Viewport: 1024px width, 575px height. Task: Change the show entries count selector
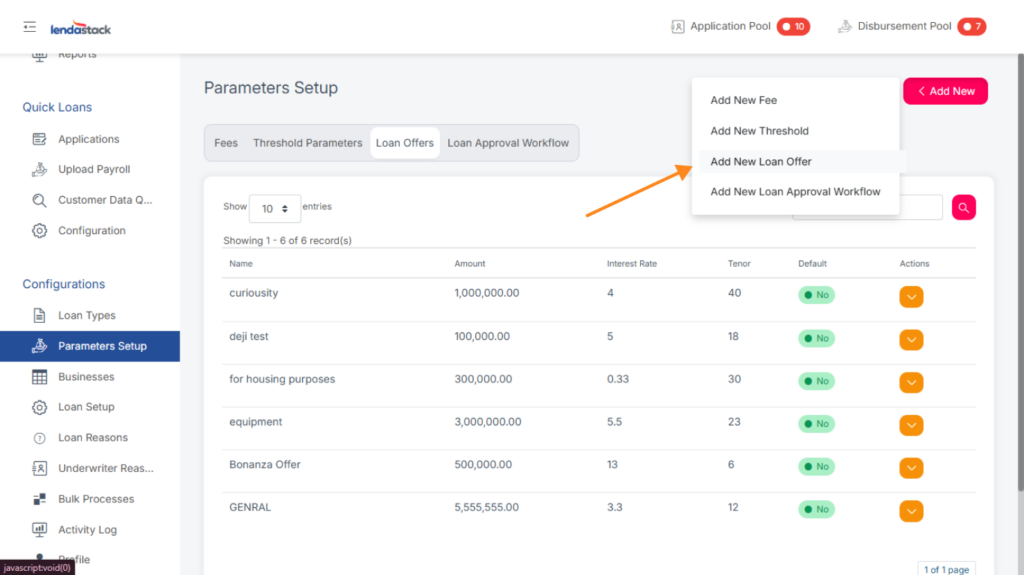coord(274,208)
